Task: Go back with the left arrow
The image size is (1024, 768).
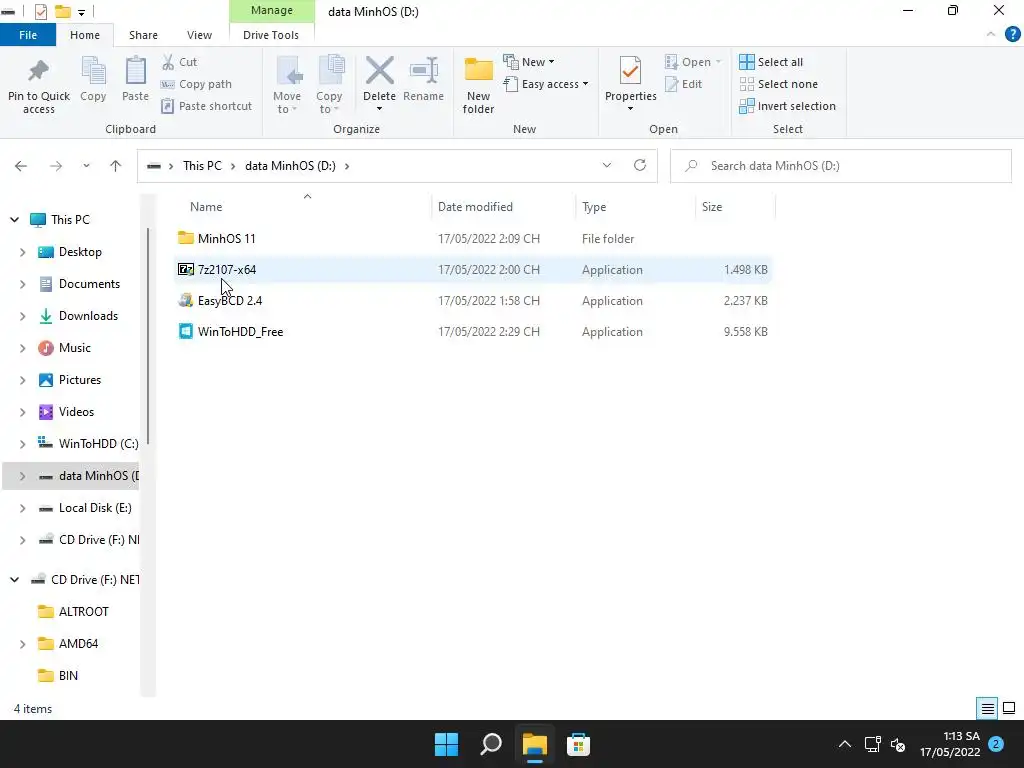Action: 21,166
